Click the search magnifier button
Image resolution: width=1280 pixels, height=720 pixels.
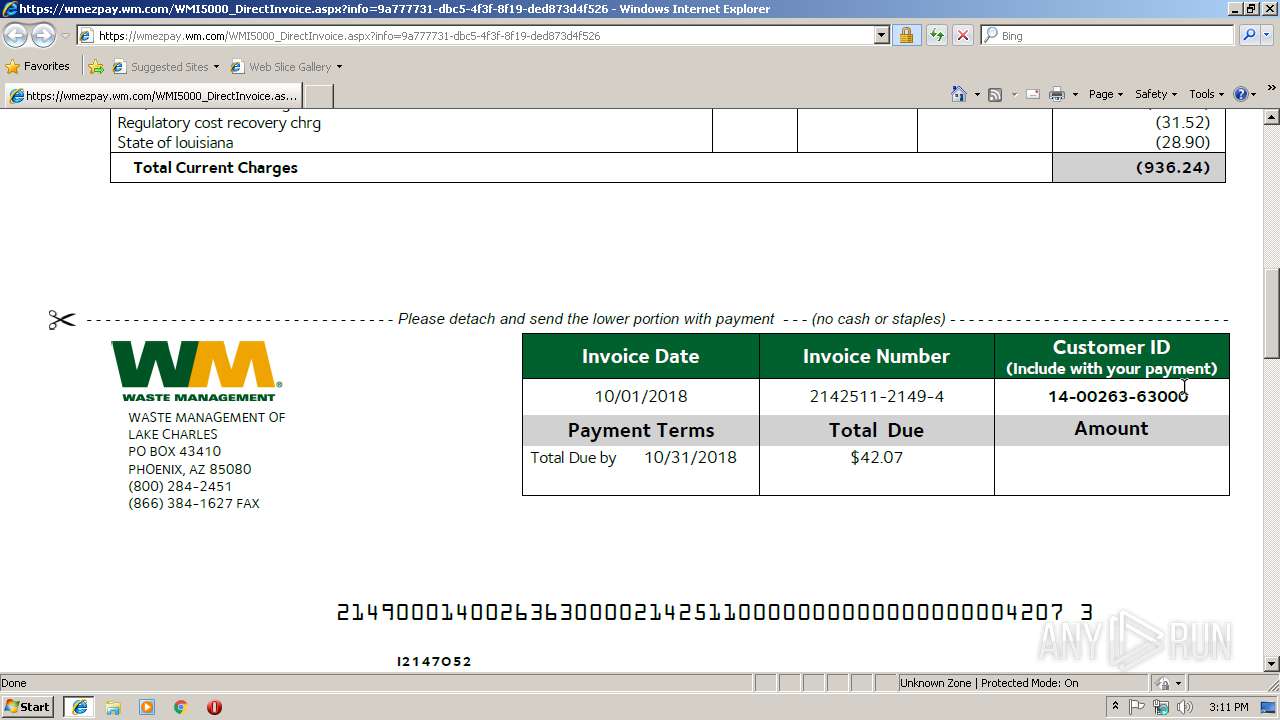click(x=1248, y=36)
